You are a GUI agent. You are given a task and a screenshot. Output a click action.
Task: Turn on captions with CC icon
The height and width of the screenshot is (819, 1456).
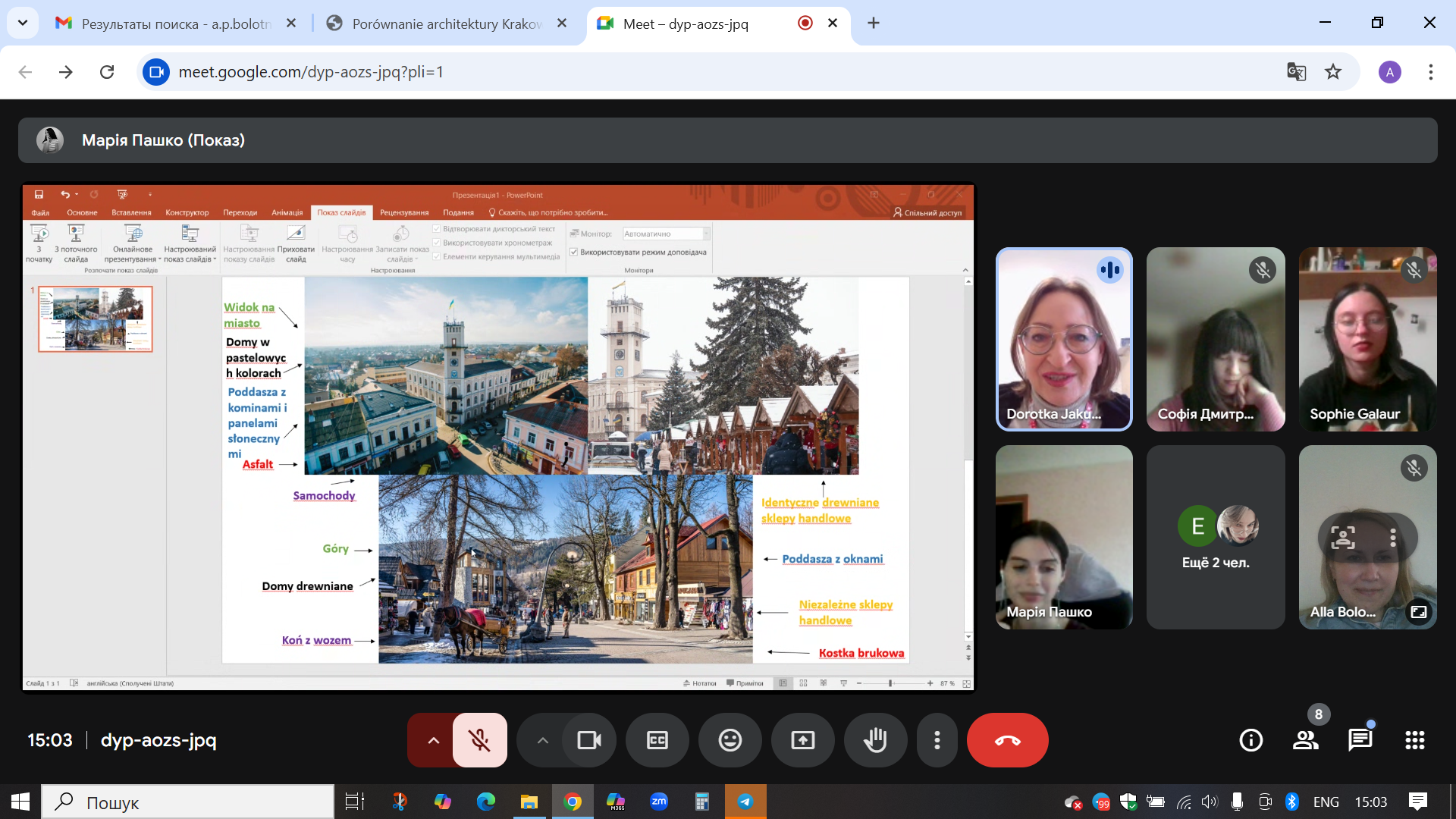(657, 740)
